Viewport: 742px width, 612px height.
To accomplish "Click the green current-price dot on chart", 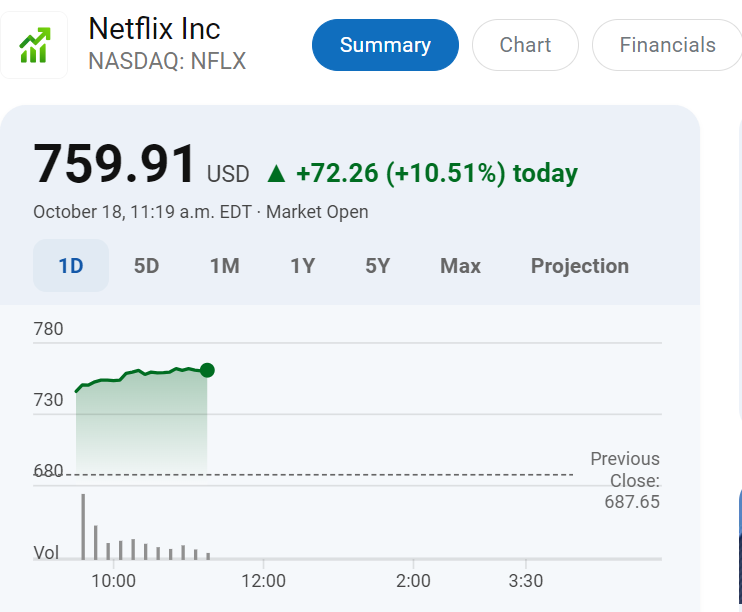I will pyautogui.click(x=207, y=370).
